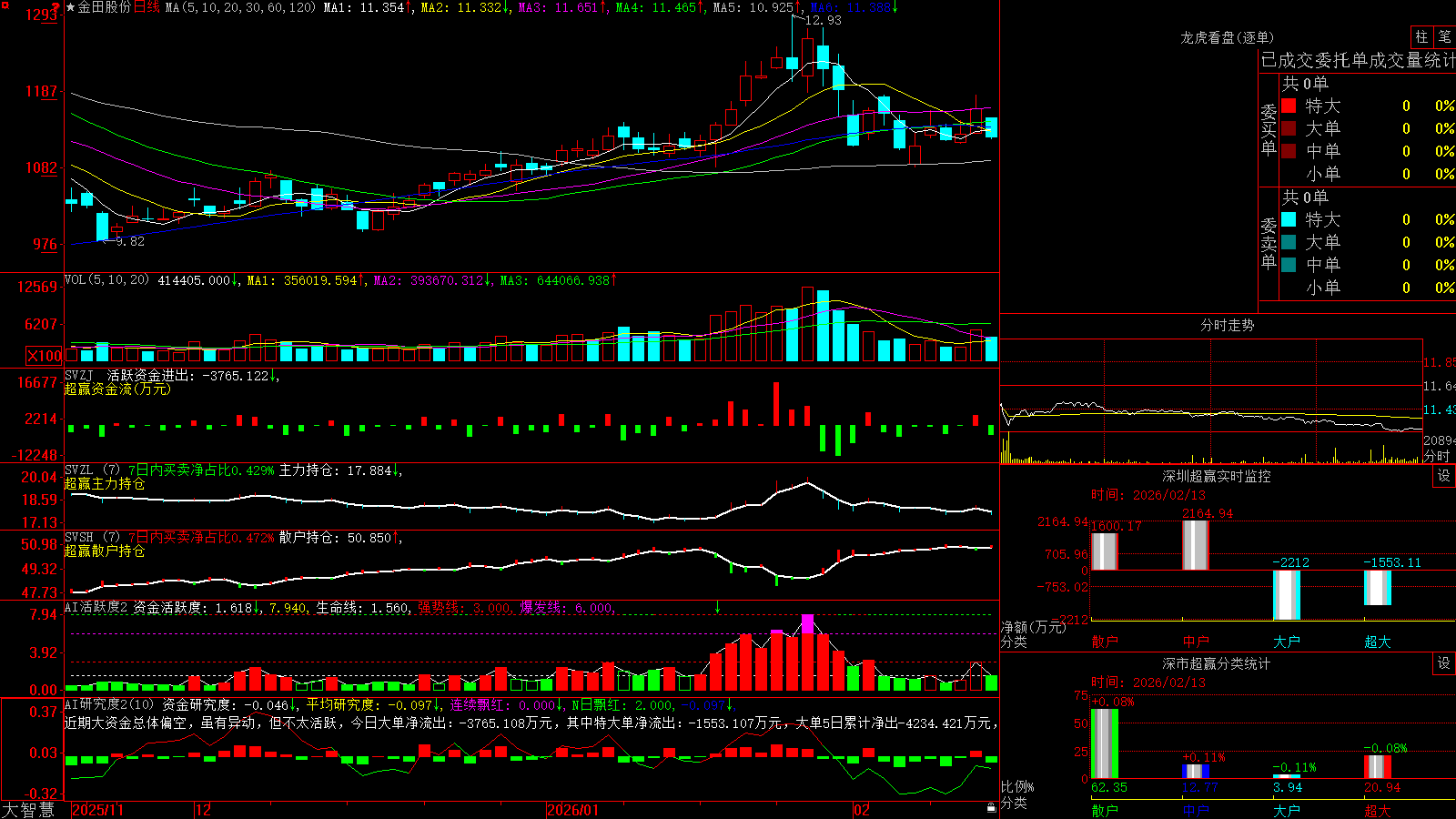
Task: Click the 时间: 2026/02/13 label in 深圳超赢实时监控
Action: click(1148, 495)
